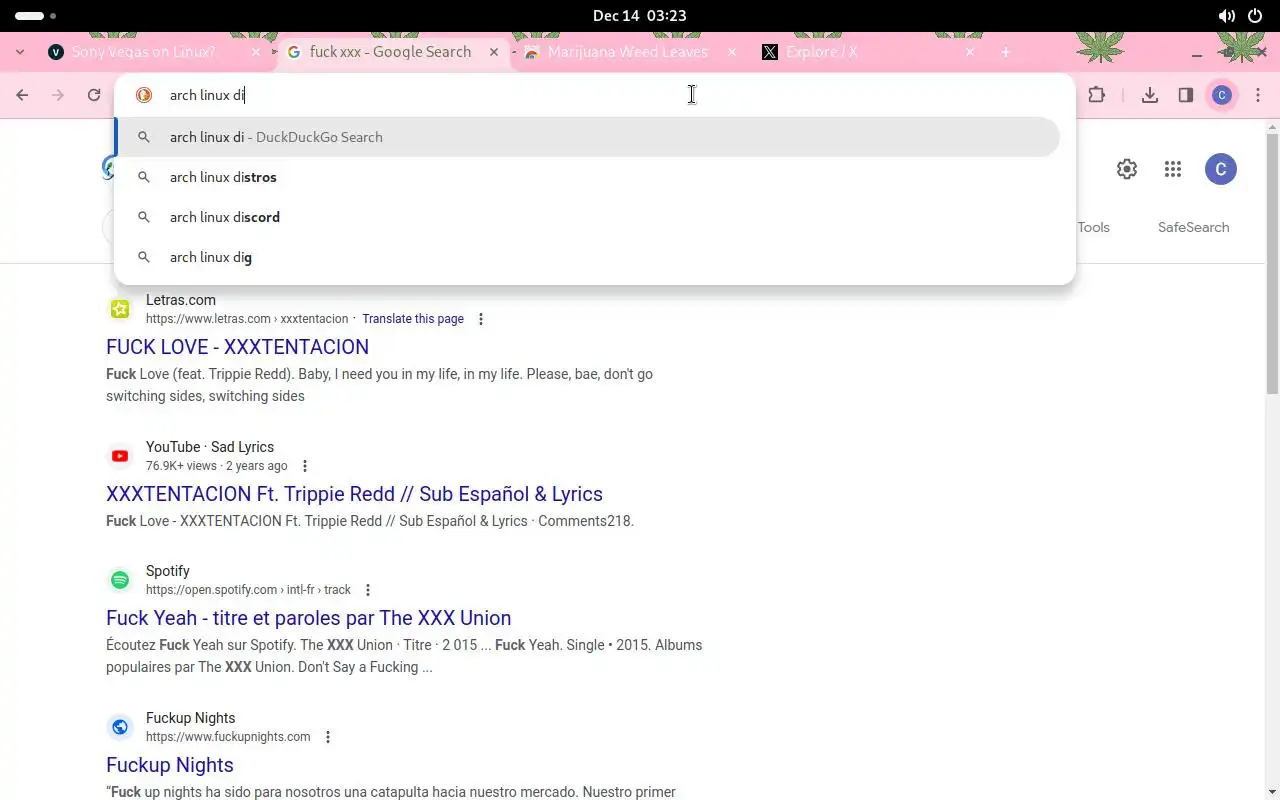This screenshot has height=800, width=1280.
Task: Click the page vertical scrollbar
Action: pyautogui.click(x=1272, y=262)
